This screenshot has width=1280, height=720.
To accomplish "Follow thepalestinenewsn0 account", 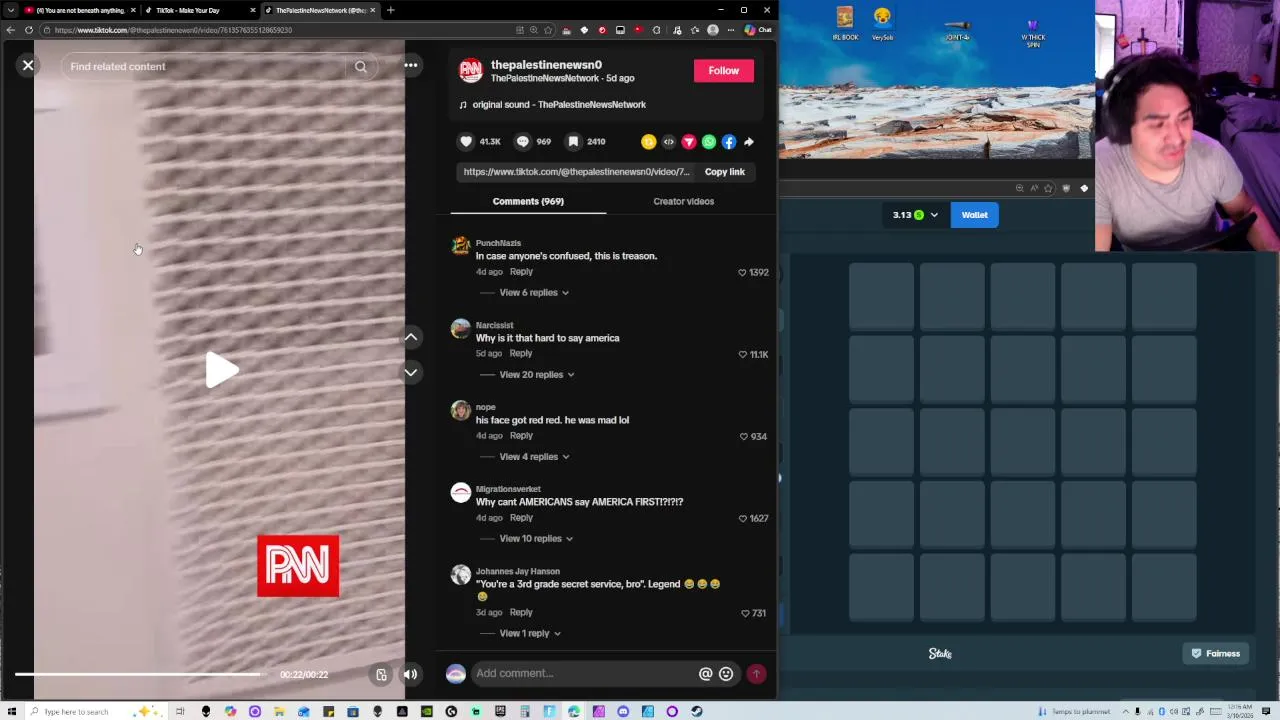I will pos(723,70).
